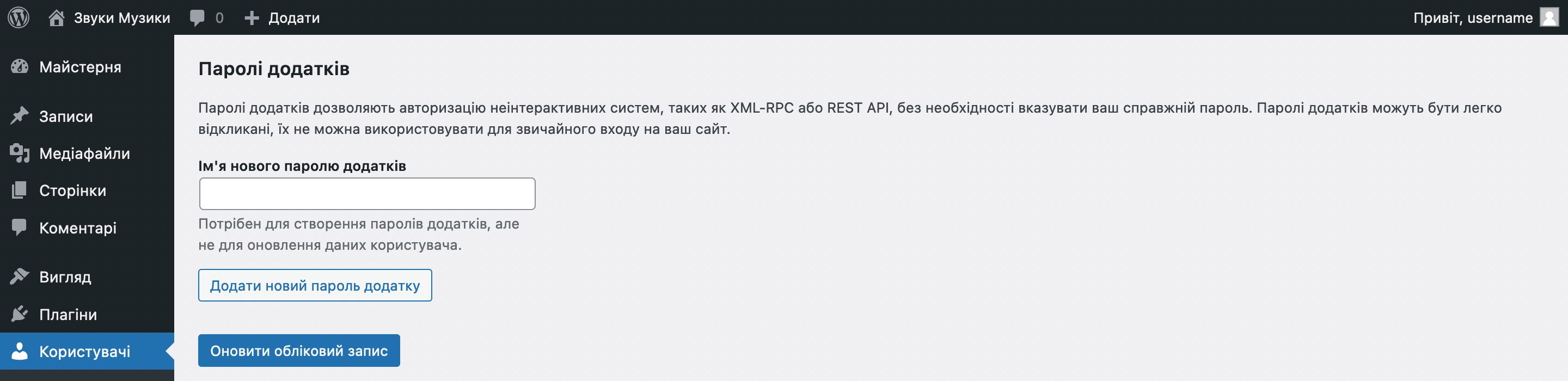Click Додати новий пароль додатку button
The image size is (1568, 381).
point(315,285)
